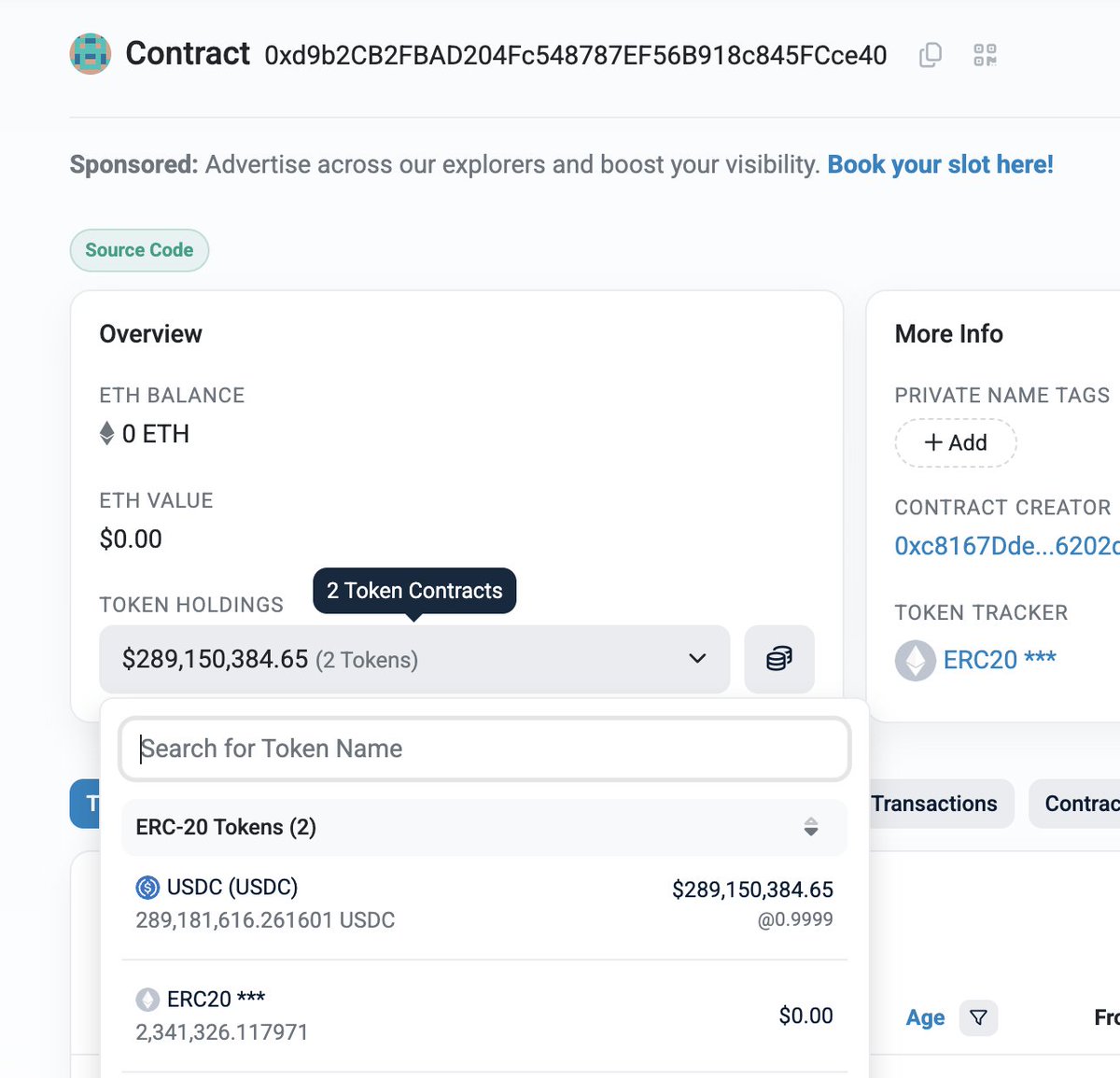Sort the ERC-20 Tokens list
1120x1078 pixels.
pyautogui.click(x=810, y=827)
